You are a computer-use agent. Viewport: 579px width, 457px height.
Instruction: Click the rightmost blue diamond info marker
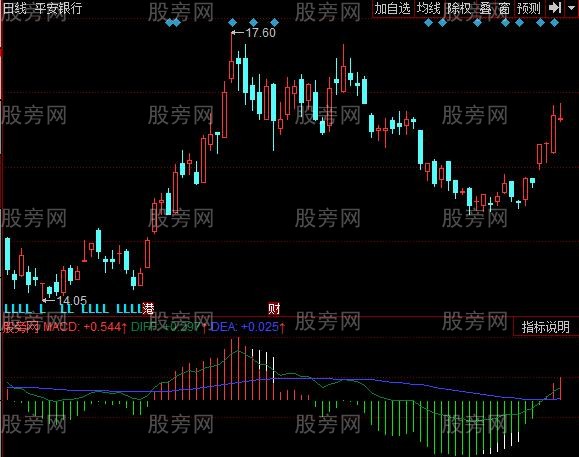tap(554, 23)
